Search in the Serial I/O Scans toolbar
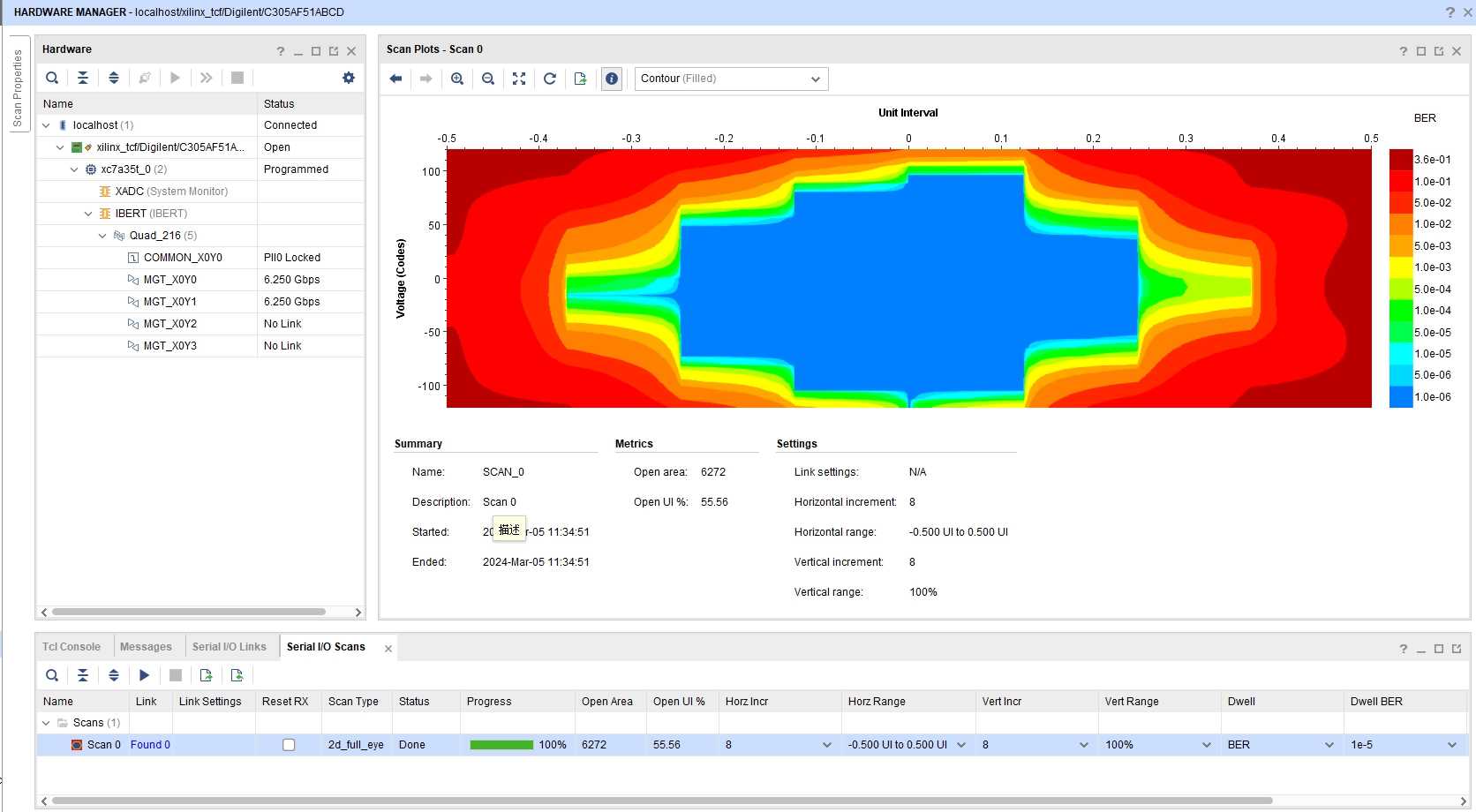1476x812 pixels. [x=52, y=675]
